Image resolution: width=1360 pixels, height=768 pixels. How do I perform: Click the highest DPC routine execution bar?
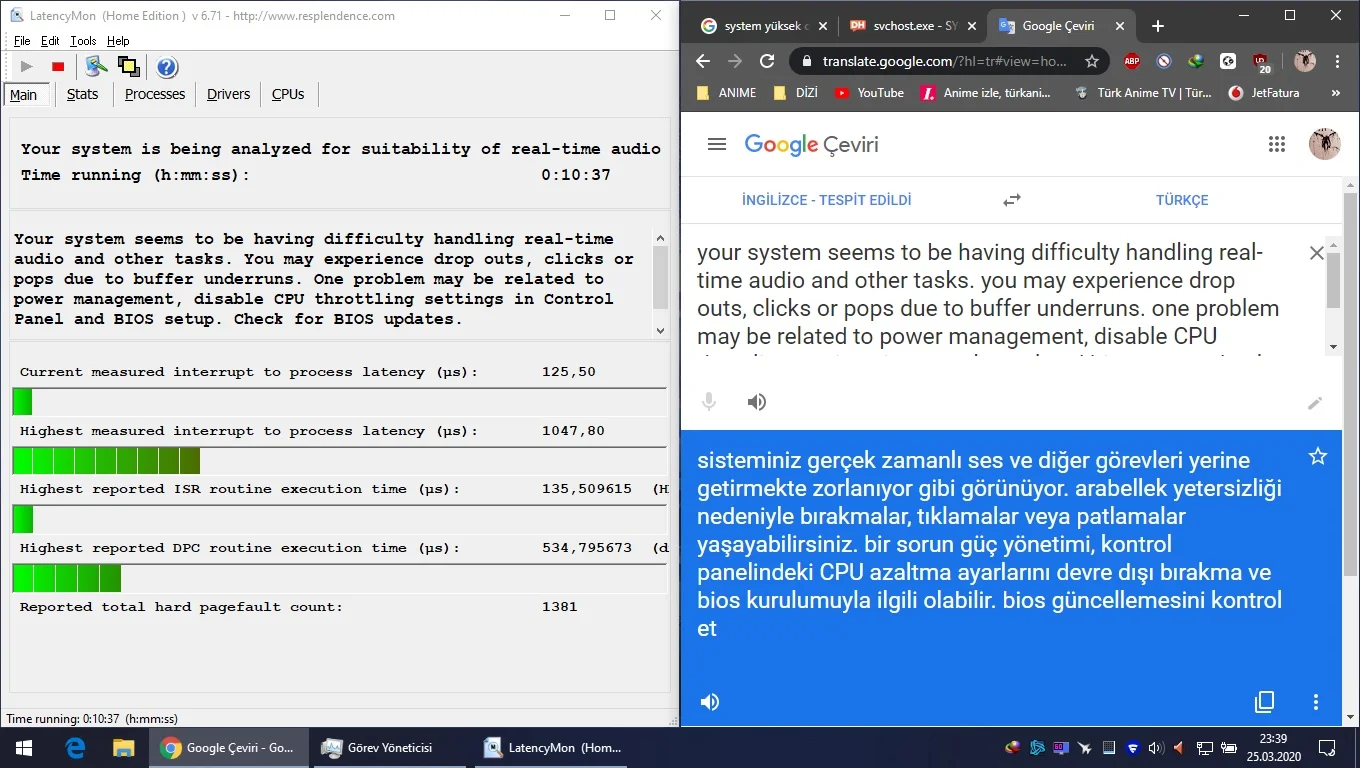(339, 578)
